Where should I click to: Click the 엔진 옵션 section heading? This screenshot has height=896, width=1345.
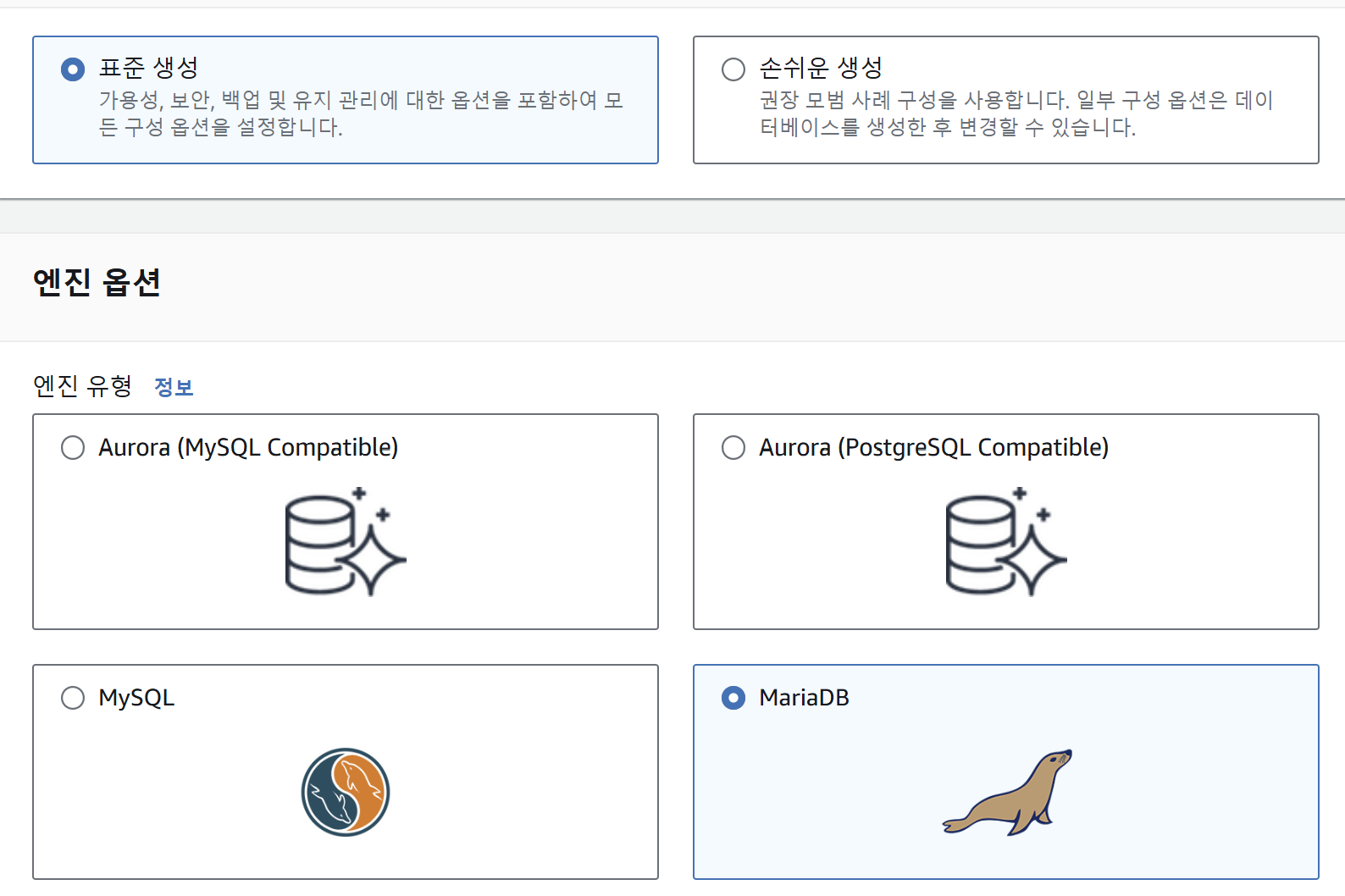coord(97,282)
